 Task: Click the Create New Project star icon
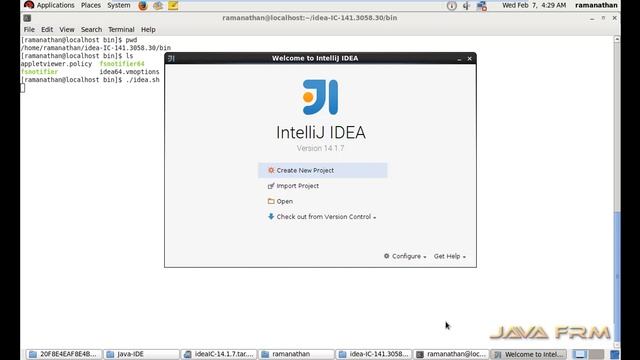(271, 170)
